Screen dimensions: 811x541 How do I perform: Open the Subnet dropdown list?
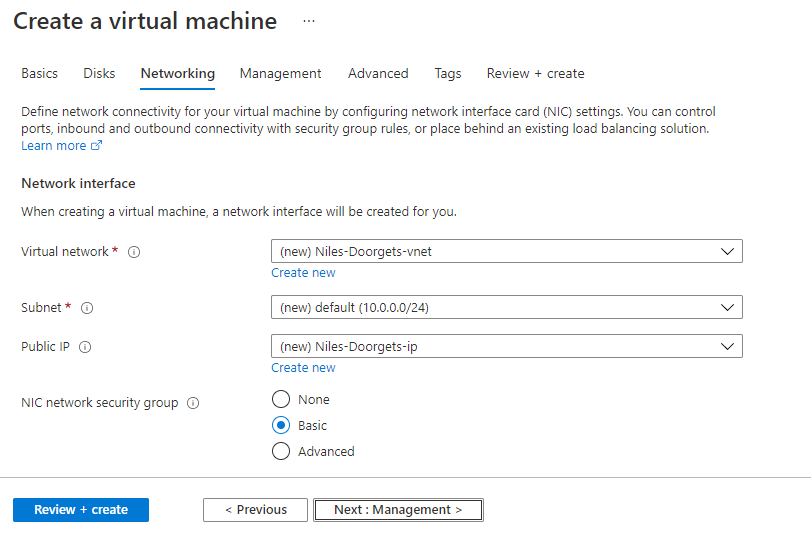506,307
